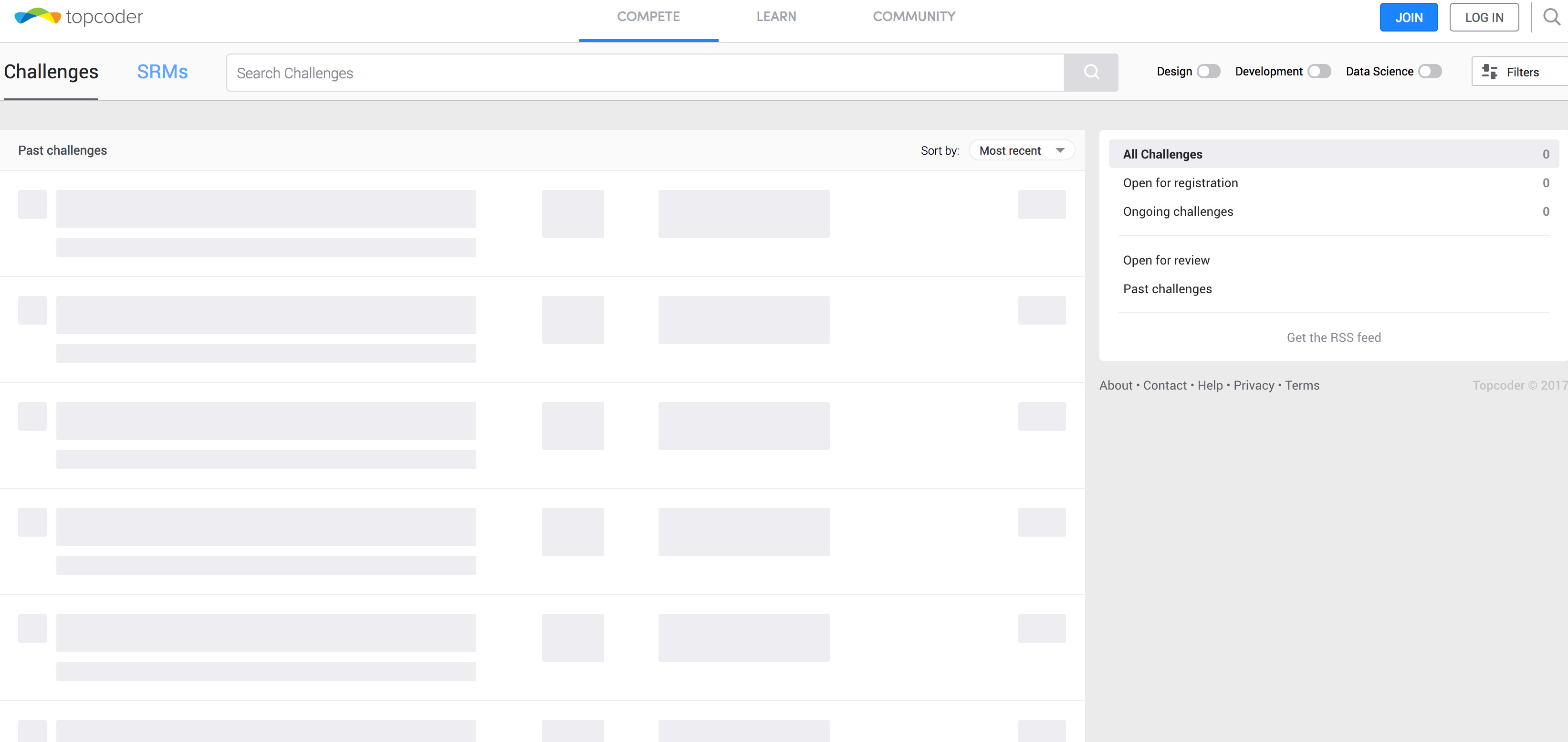Open the COMPETE menu

click(648, 16)
